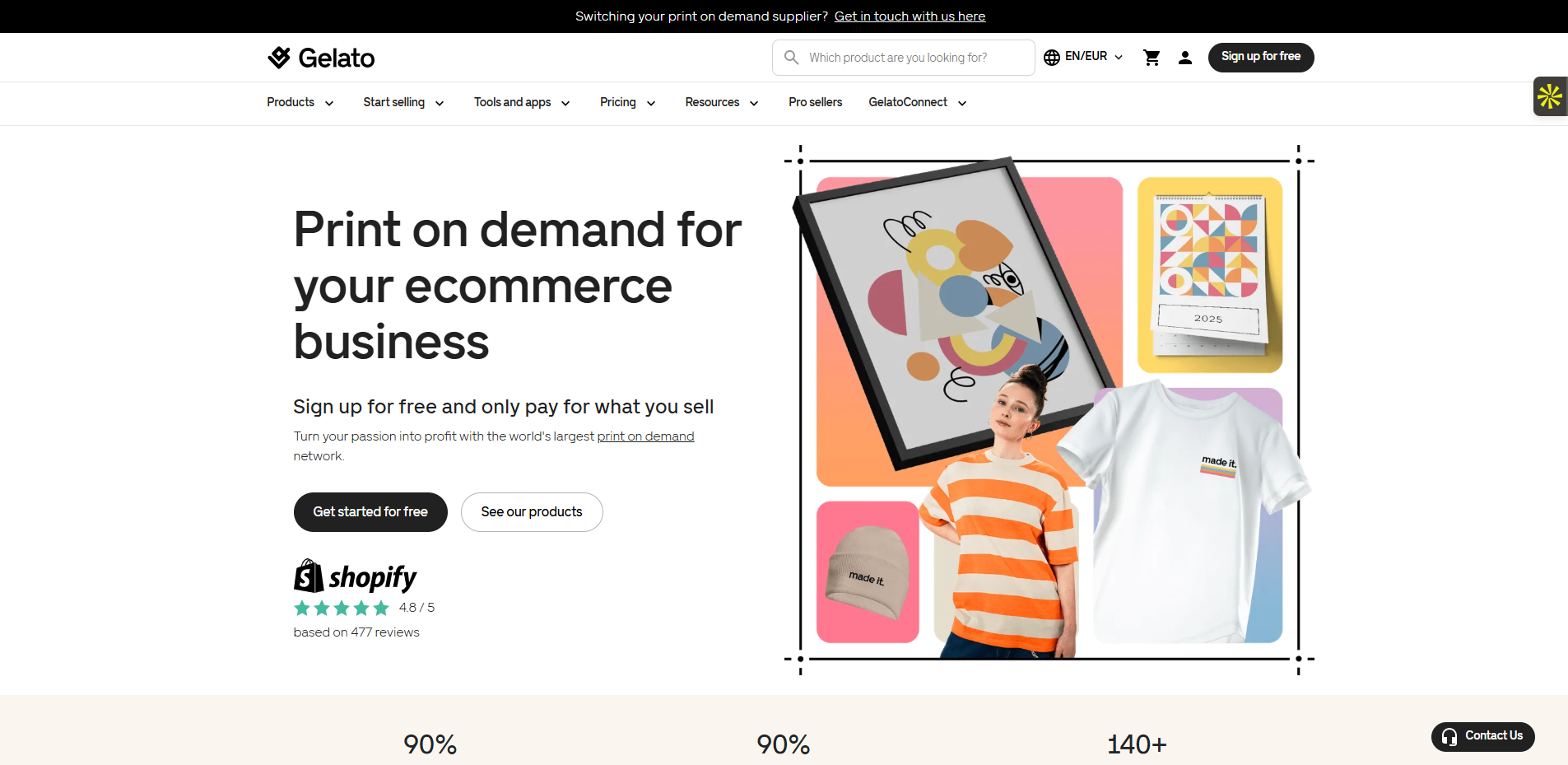Expand the Pricing dropdown
This screenshot has width=1568, height=765.
627,103
